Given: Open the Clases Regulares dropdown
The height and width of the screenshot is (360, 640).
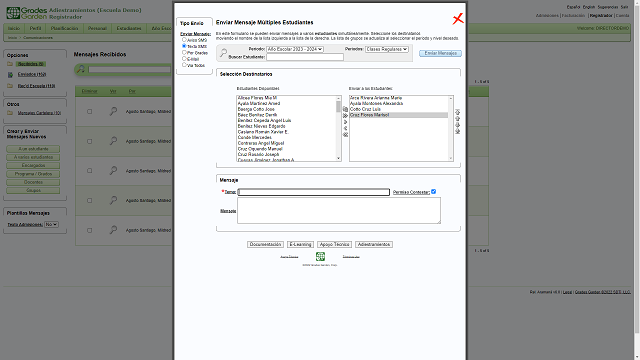Looking at the screenshot, I should 387,49.
